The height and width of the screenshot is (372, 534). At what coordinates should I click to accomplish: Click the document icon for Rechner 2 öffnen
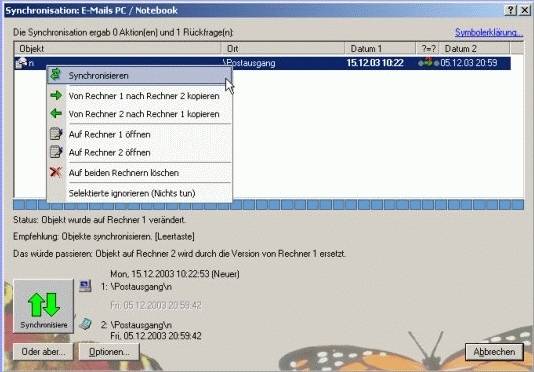coord(56,152)
